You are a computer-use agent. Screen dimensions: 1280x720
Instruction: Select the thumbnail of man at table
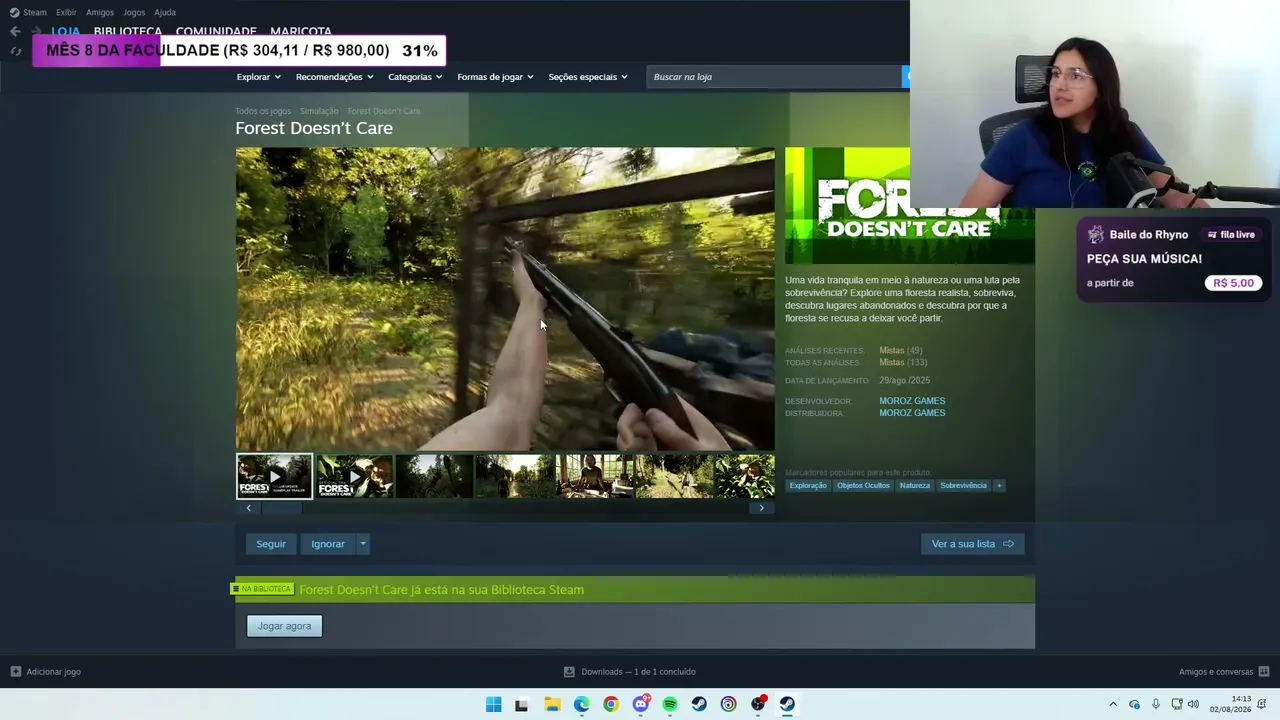coord(595,476)
